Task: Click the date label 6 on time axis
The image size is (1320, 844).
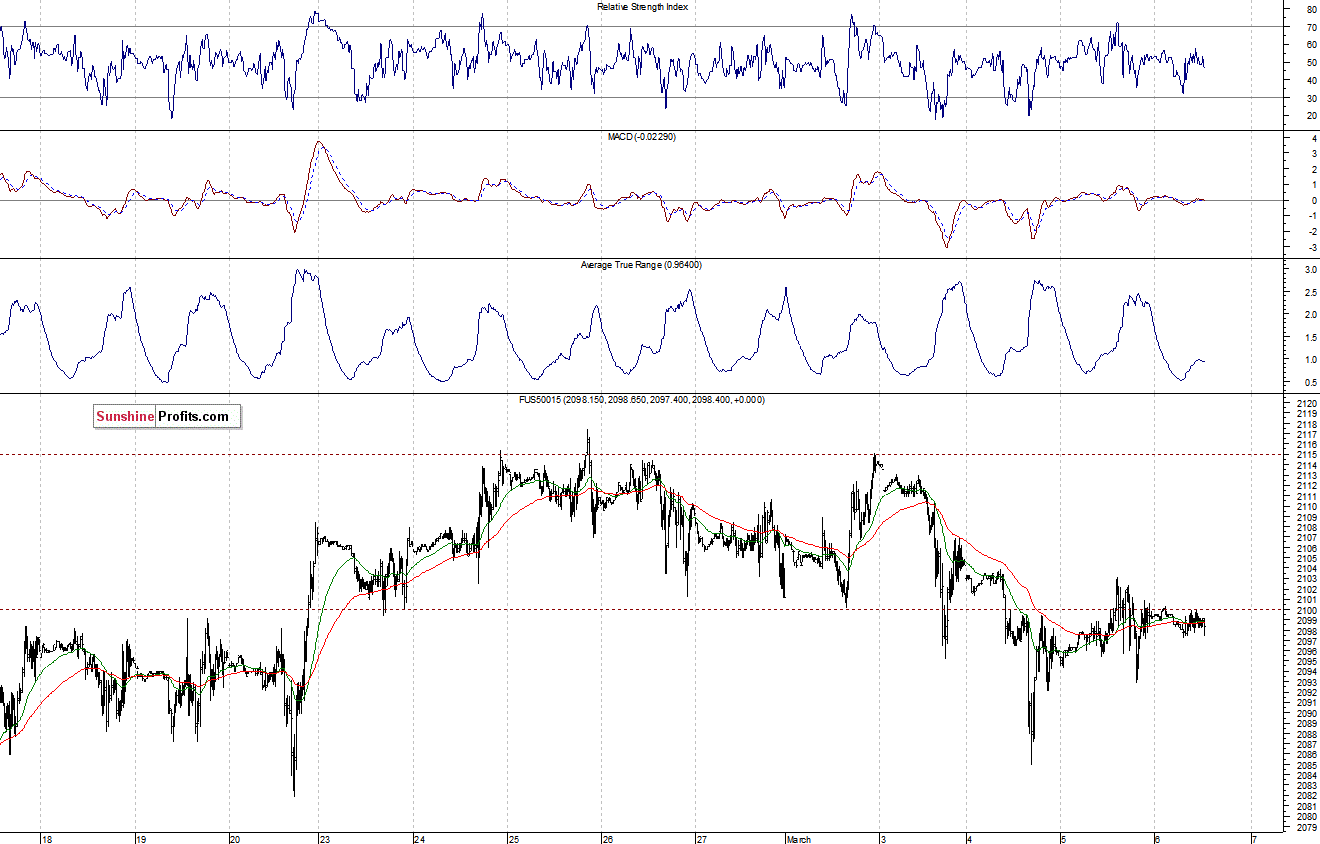Action: 1157,838
